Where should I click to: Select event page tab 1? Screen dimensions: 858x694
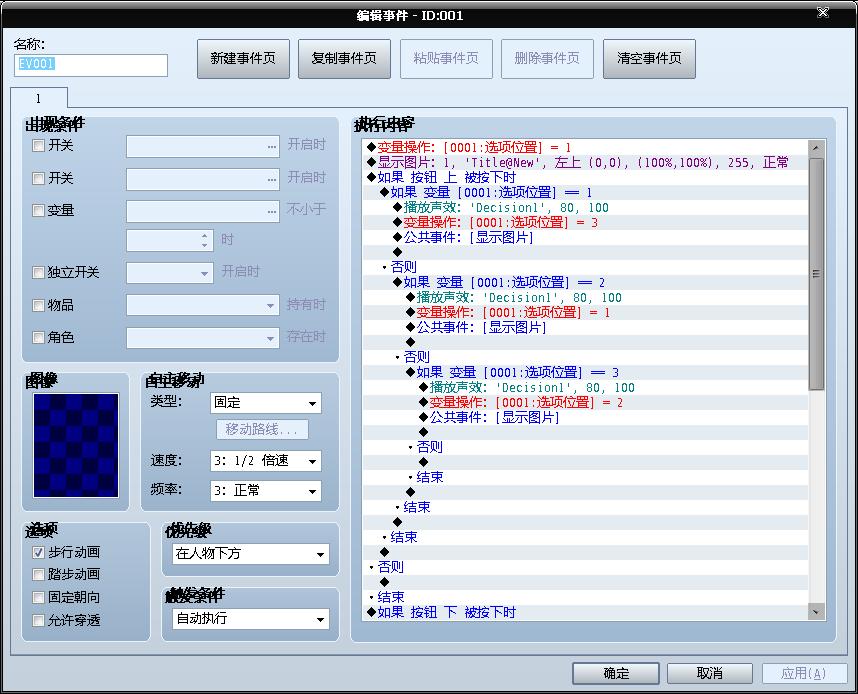coord(38,99)
